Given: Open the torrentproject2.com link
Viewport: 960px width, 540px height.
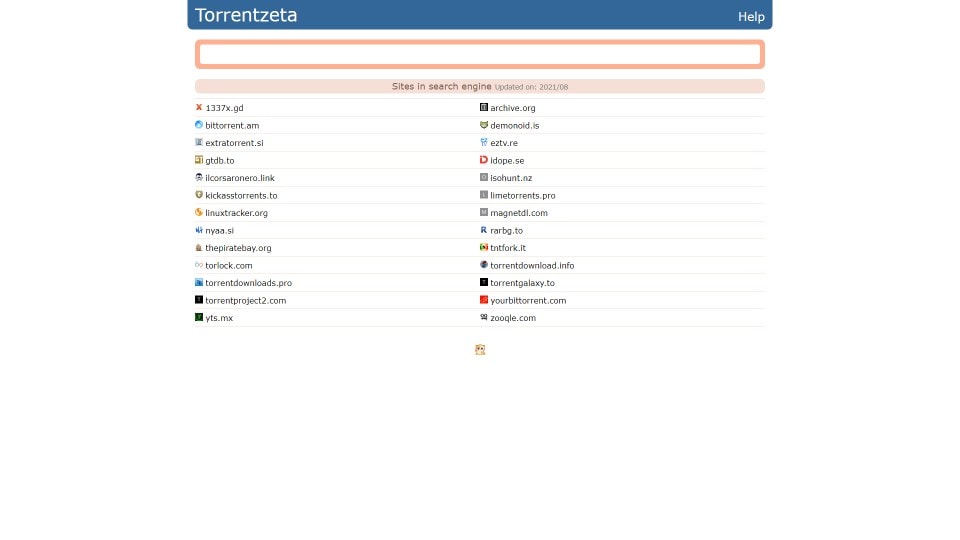Looking at the screenshot, I should click(x=246, y=301).
